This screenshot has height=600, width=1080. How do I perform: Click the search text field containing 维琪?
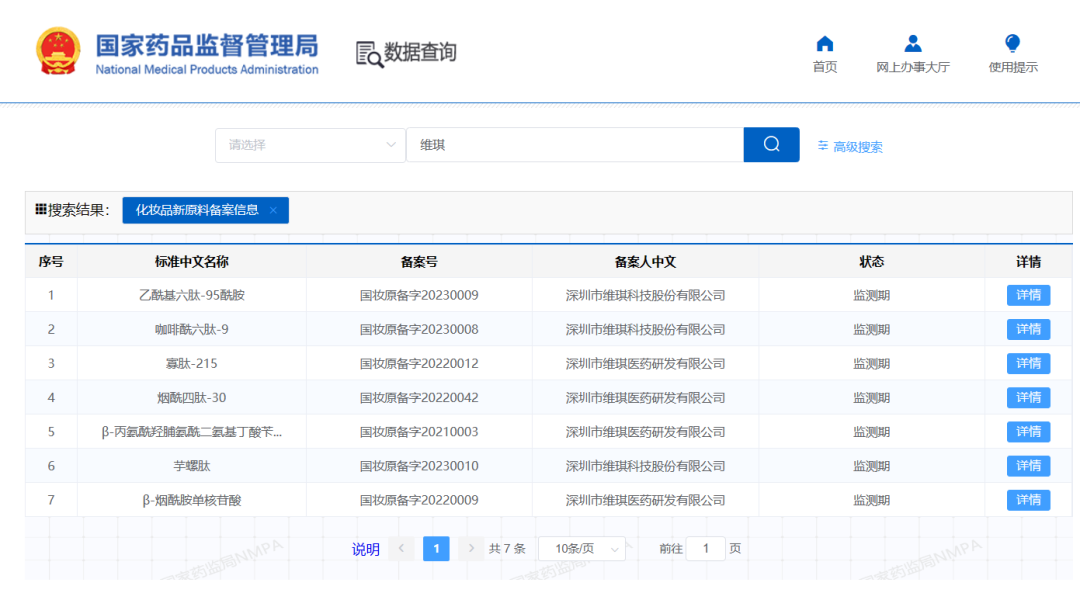point(575,145)
